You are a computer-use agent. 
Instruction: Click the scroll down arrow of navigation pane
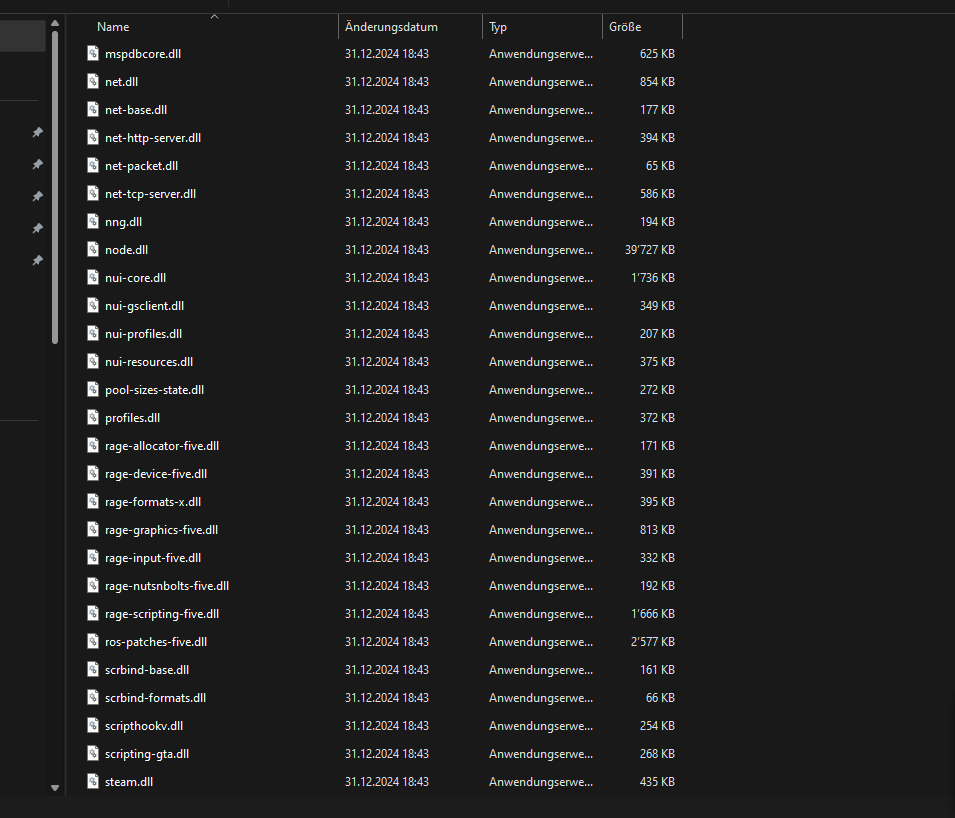(55, 788)
